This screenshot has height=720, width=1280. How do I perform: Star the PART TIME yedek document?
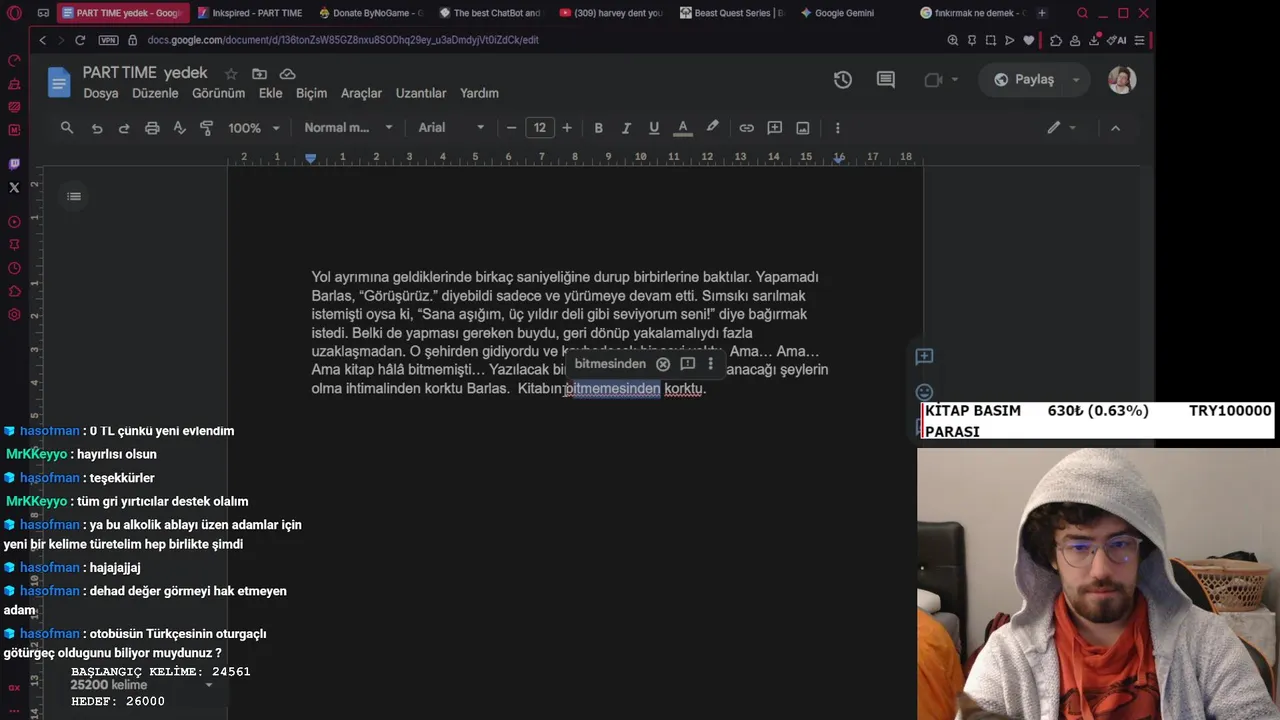point(231,73)
